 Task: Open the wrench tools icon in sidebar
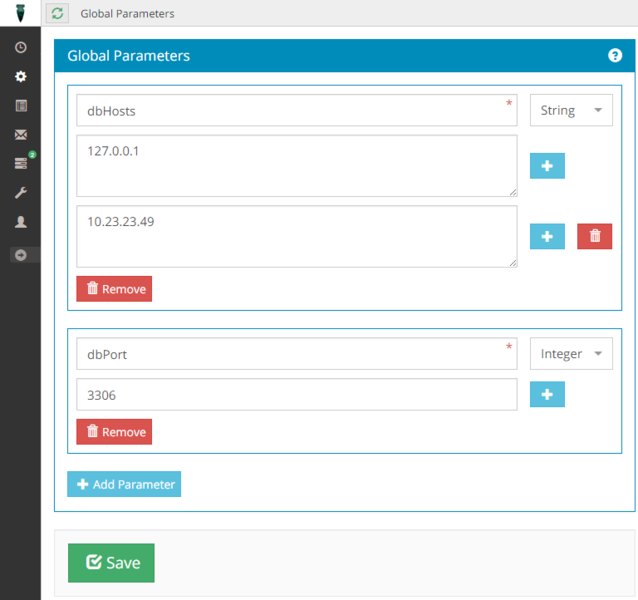pos(21,193)
